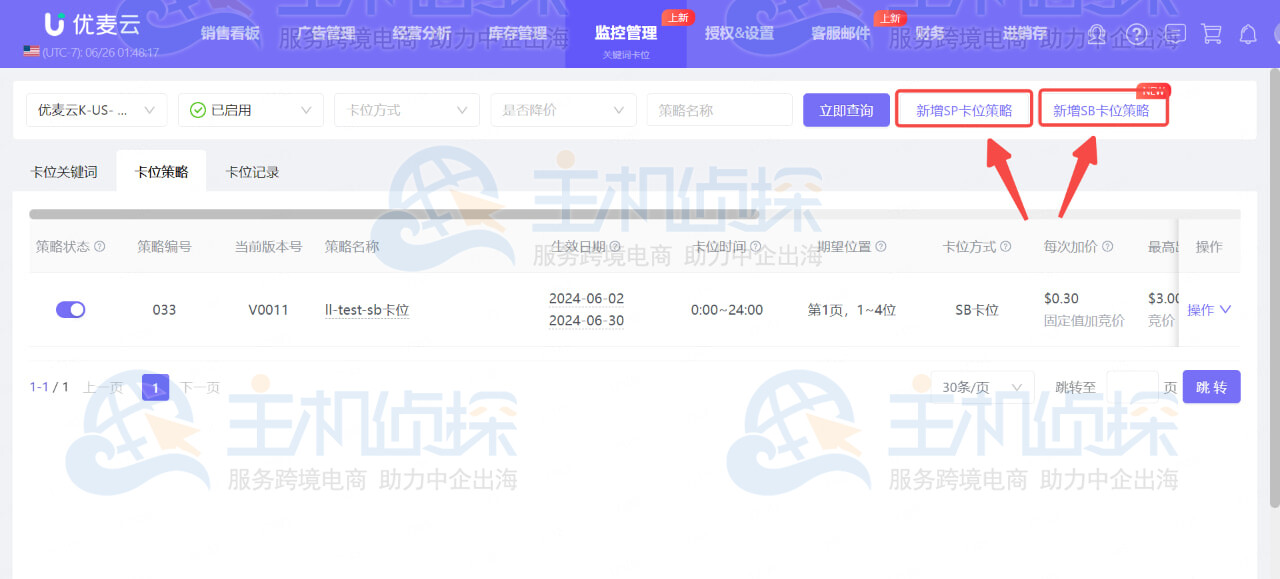The image size is (1280, 579).
Task: Open the 卡位方式 filter dropdown
Action: pyautogui.click(x=406, y=110)
